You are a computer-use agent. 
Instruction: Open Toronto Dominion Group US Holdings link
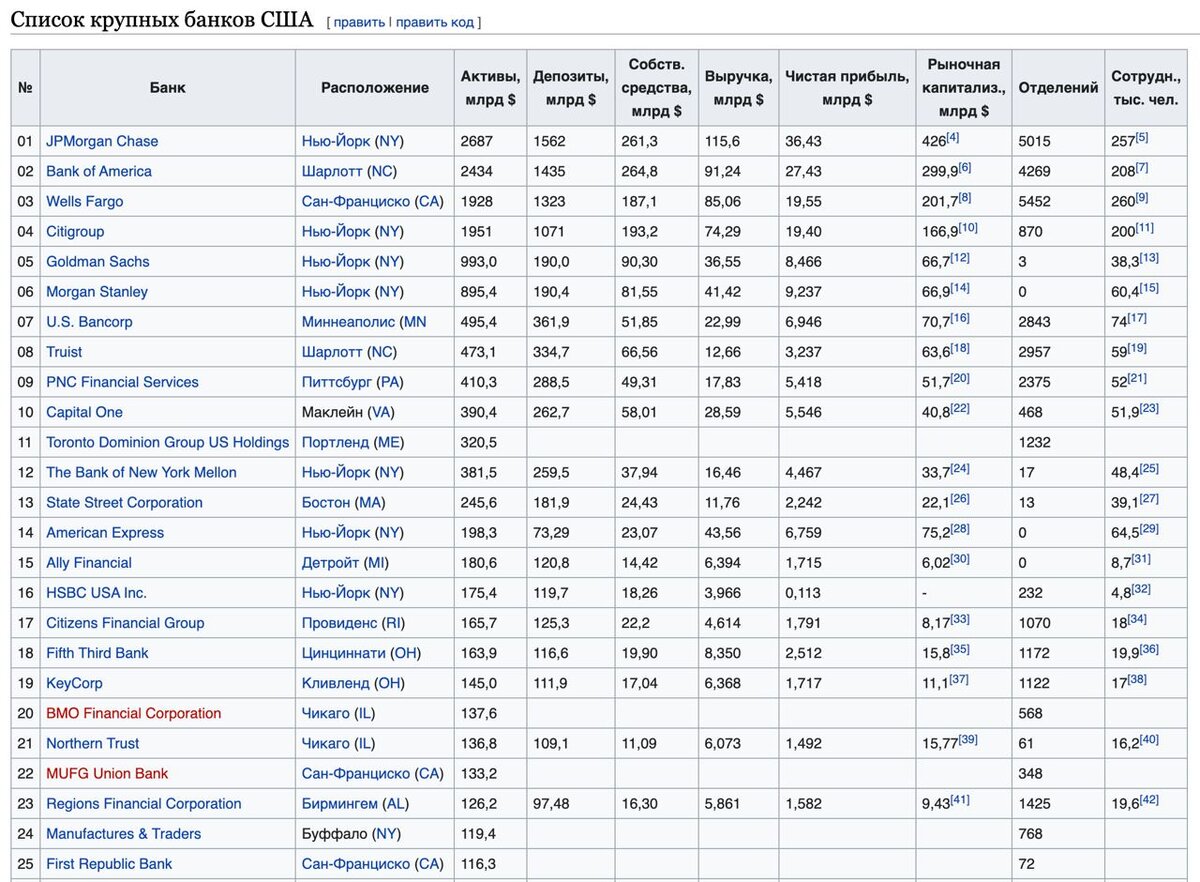[167, 442]
